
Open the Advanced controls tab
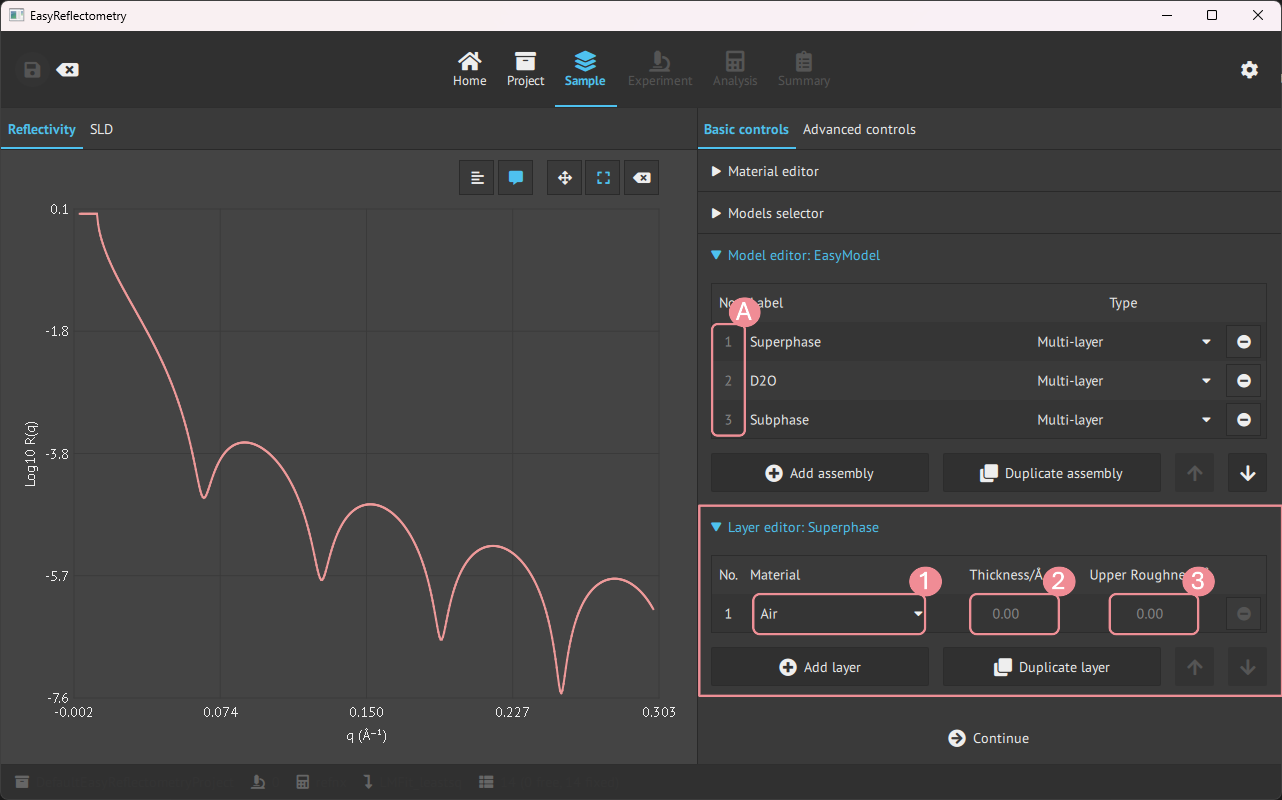click(859, 129)
